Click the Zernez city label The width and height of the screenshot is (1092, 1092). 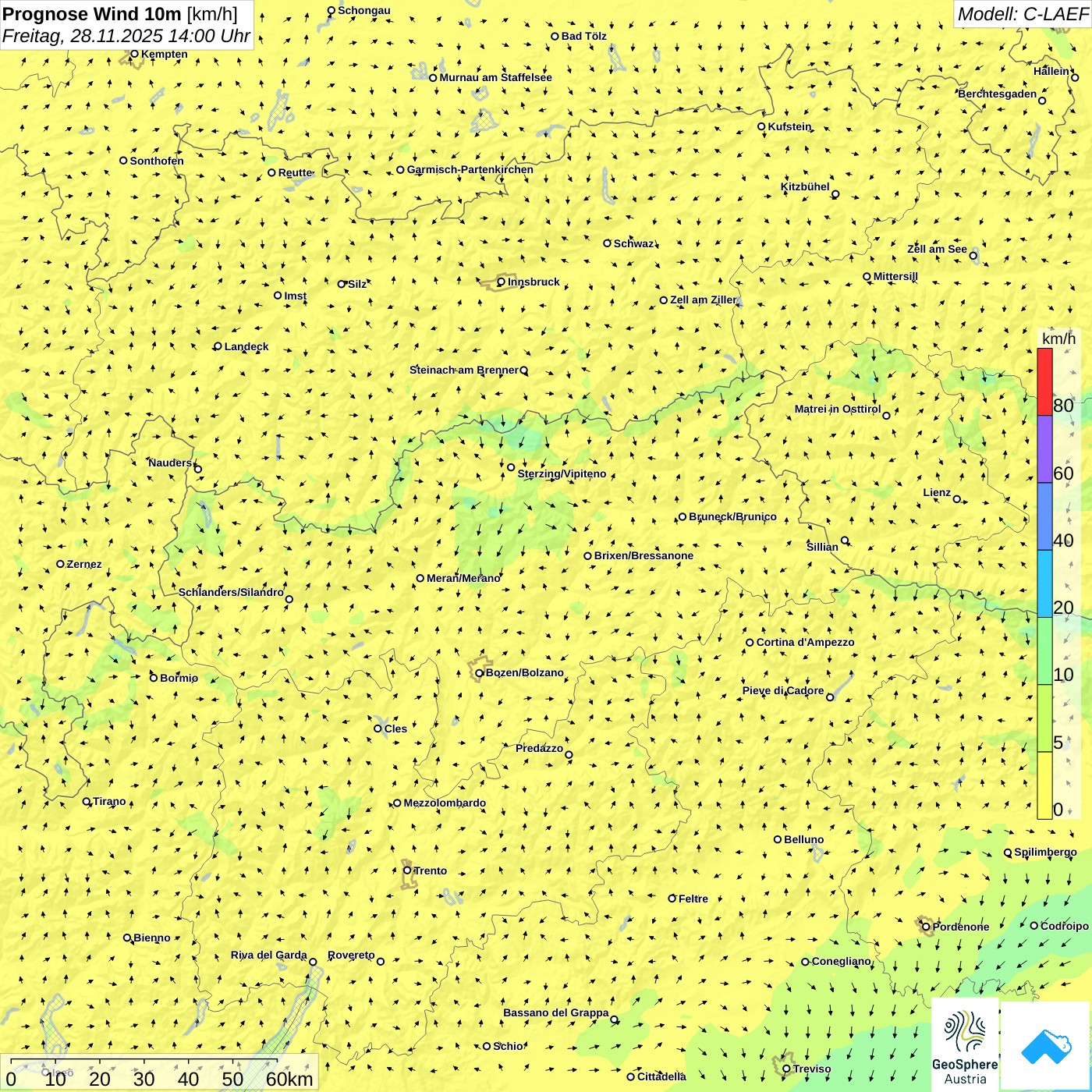(84, 564)
